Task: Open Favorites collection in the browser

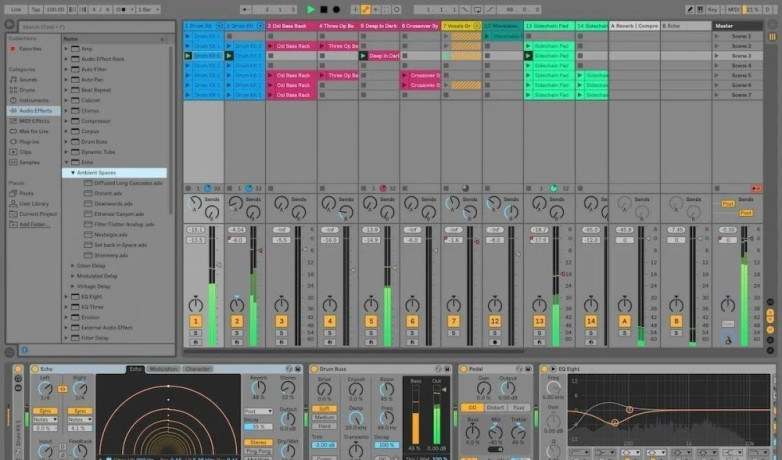Action: tap(30, 48)
